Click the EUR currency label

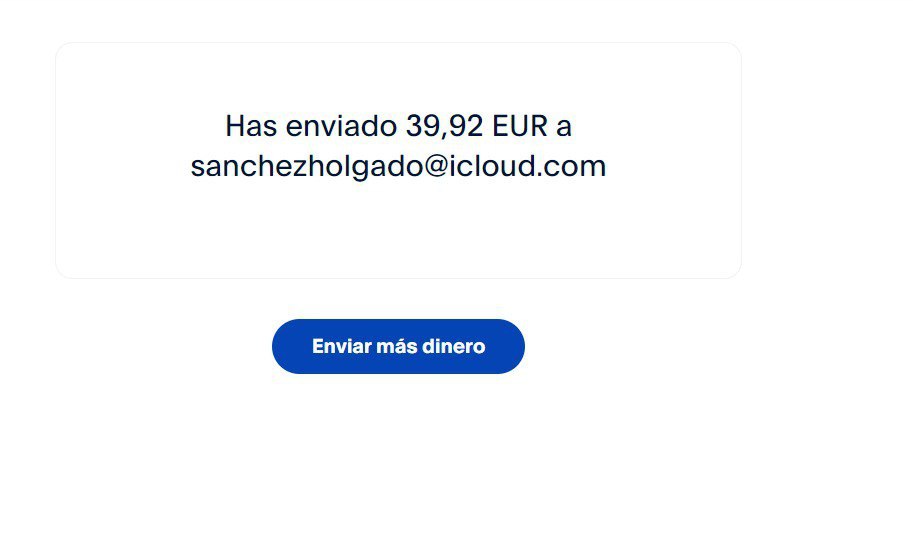pyautogui.click(x=520, y=126)
